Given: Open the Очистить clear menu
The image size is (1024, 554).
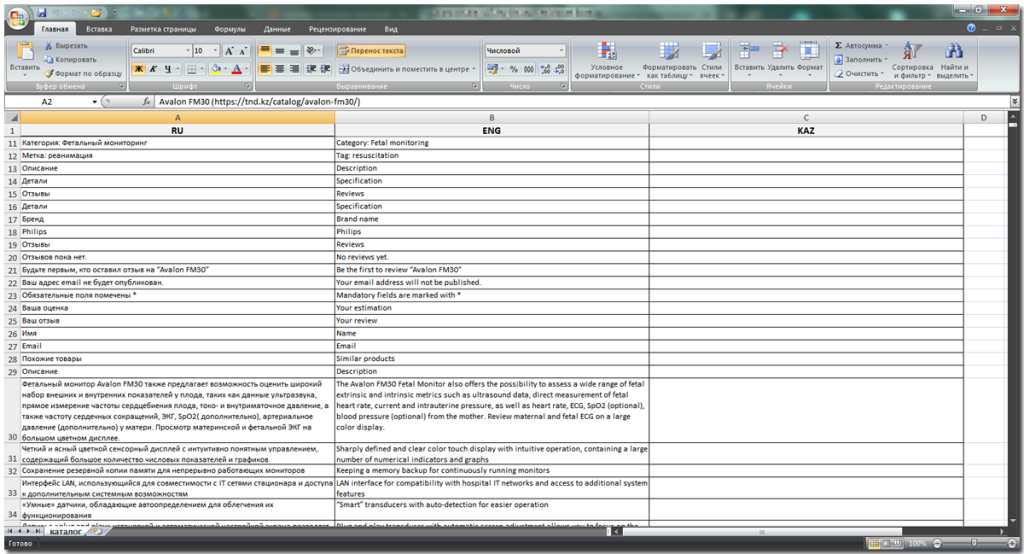Looking at the screenshot, I should (859, 73).
